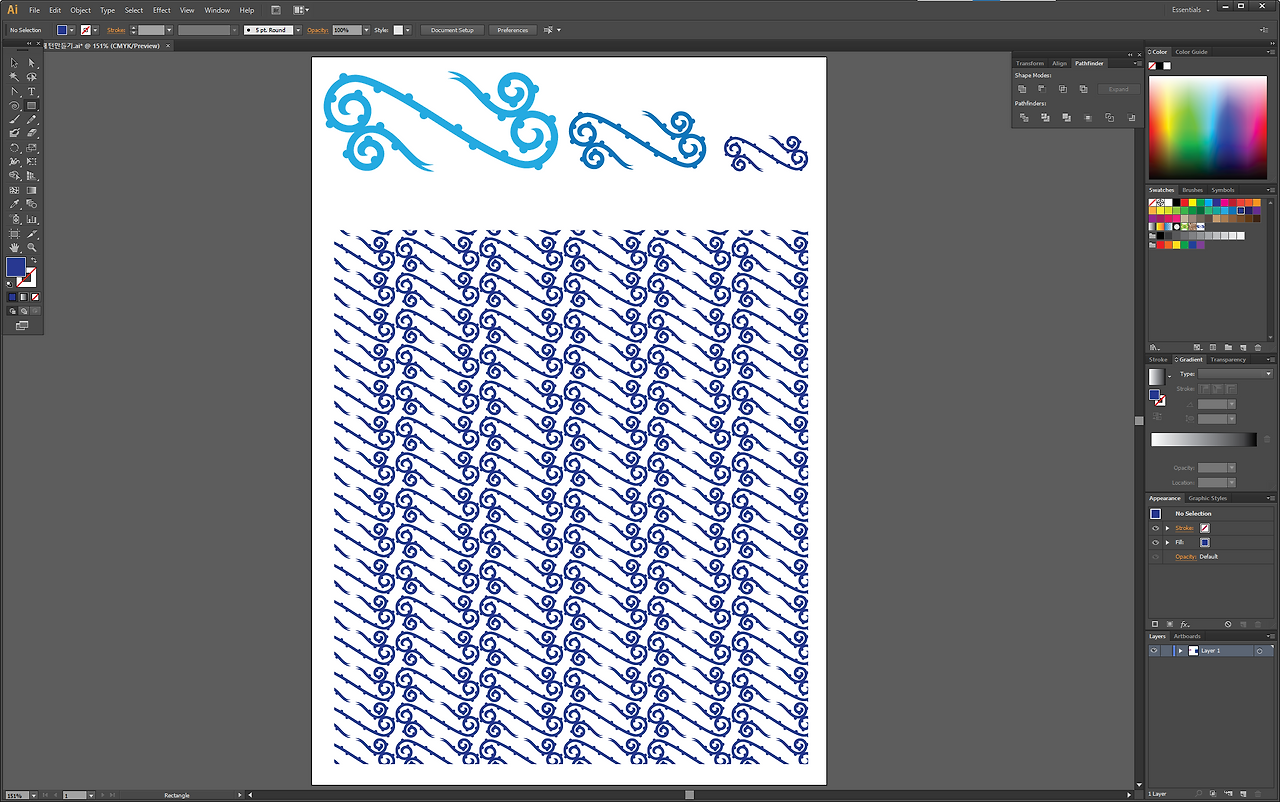This screenshot has width=1280, height=802.
Task: Expand the Fill row in Appearance panel
Action: tap(1167, 542)
